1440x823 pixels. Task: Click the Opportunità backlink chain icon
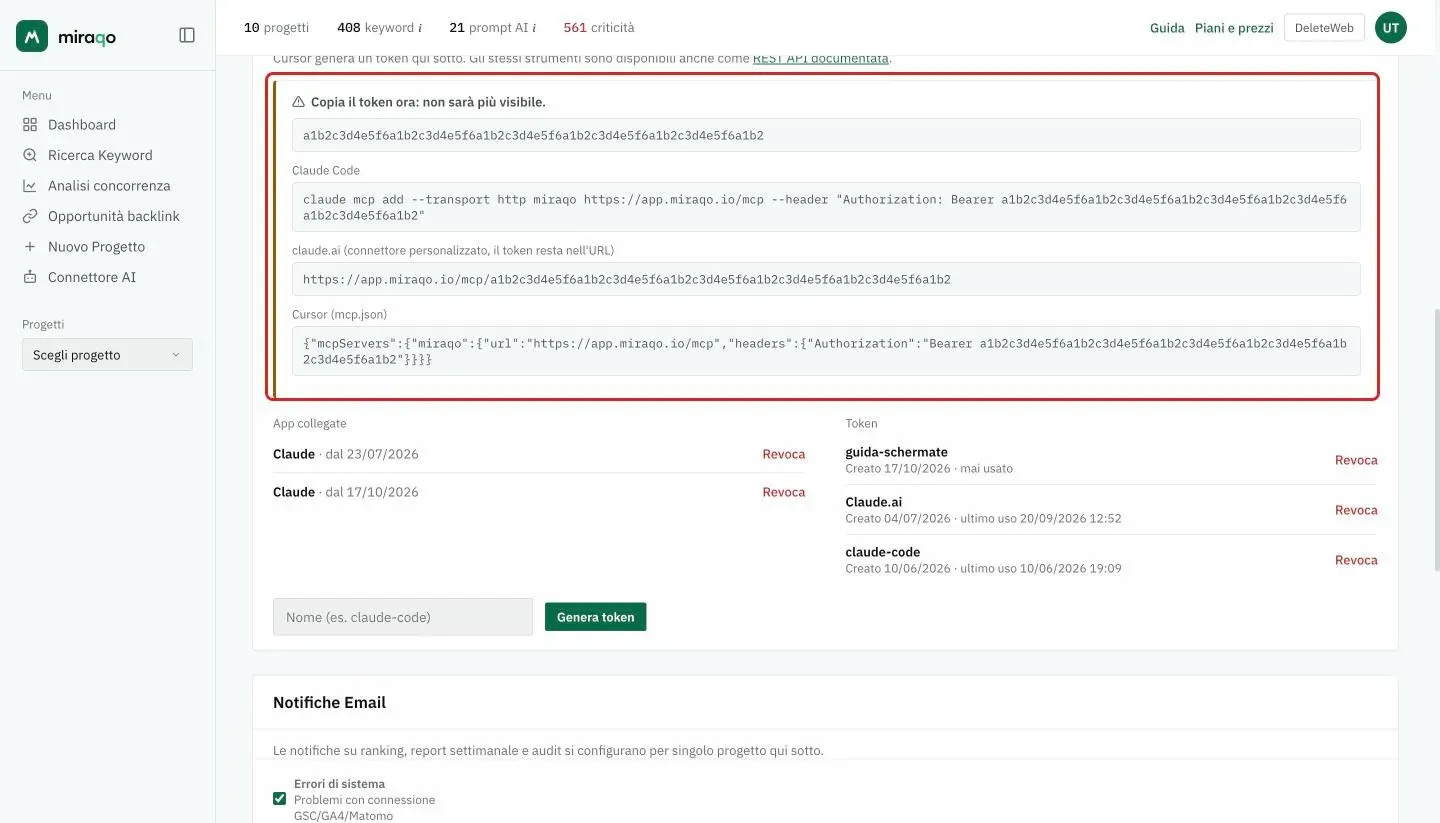click(x=30, y=216)
